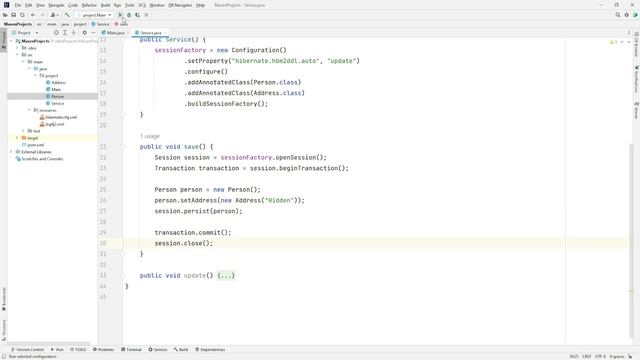
Task: Open IDE settings gear at top right
Action: [x=627, y=15]
